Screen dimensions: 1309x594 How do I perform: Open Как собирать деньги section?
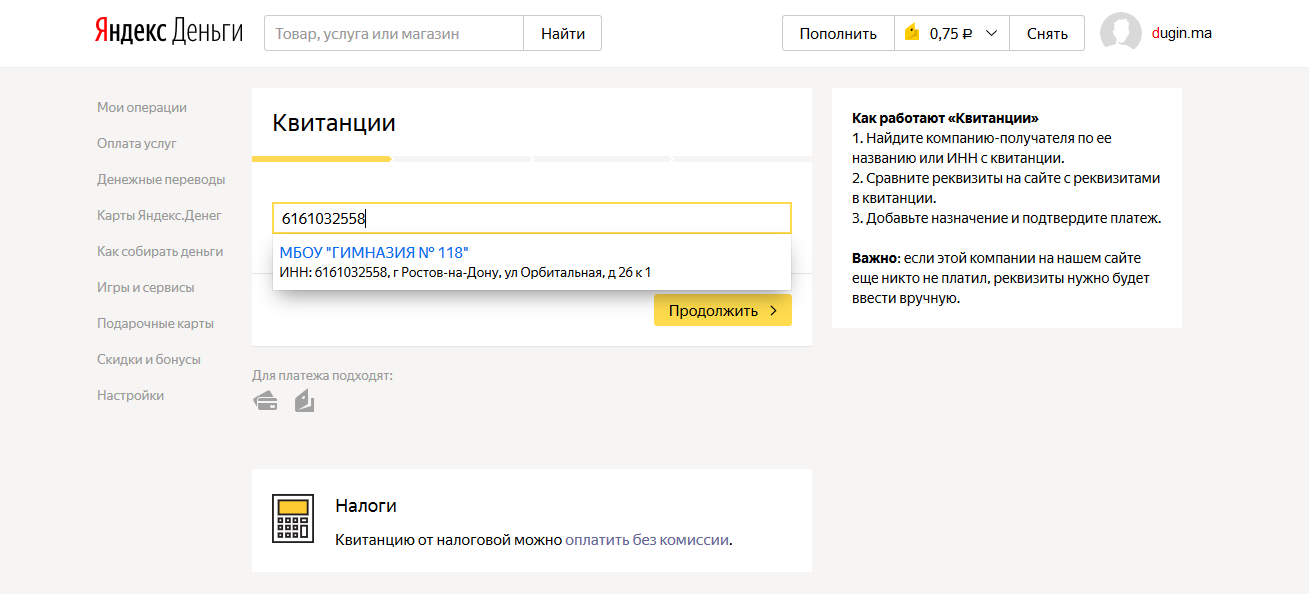click(160, 251)
